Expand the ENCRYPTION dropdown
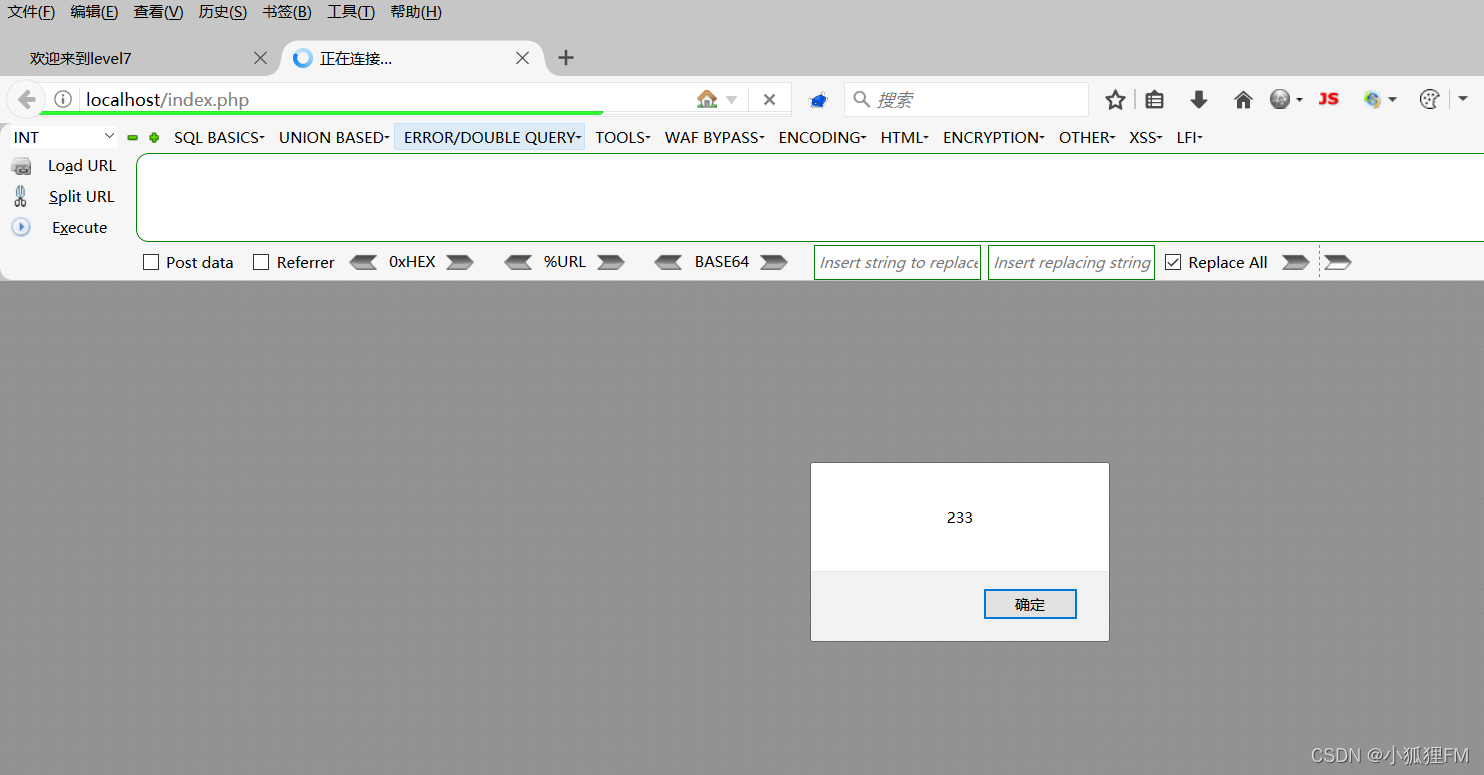Viewport: 1484px width, 775px height. click(x=994, y=138)
